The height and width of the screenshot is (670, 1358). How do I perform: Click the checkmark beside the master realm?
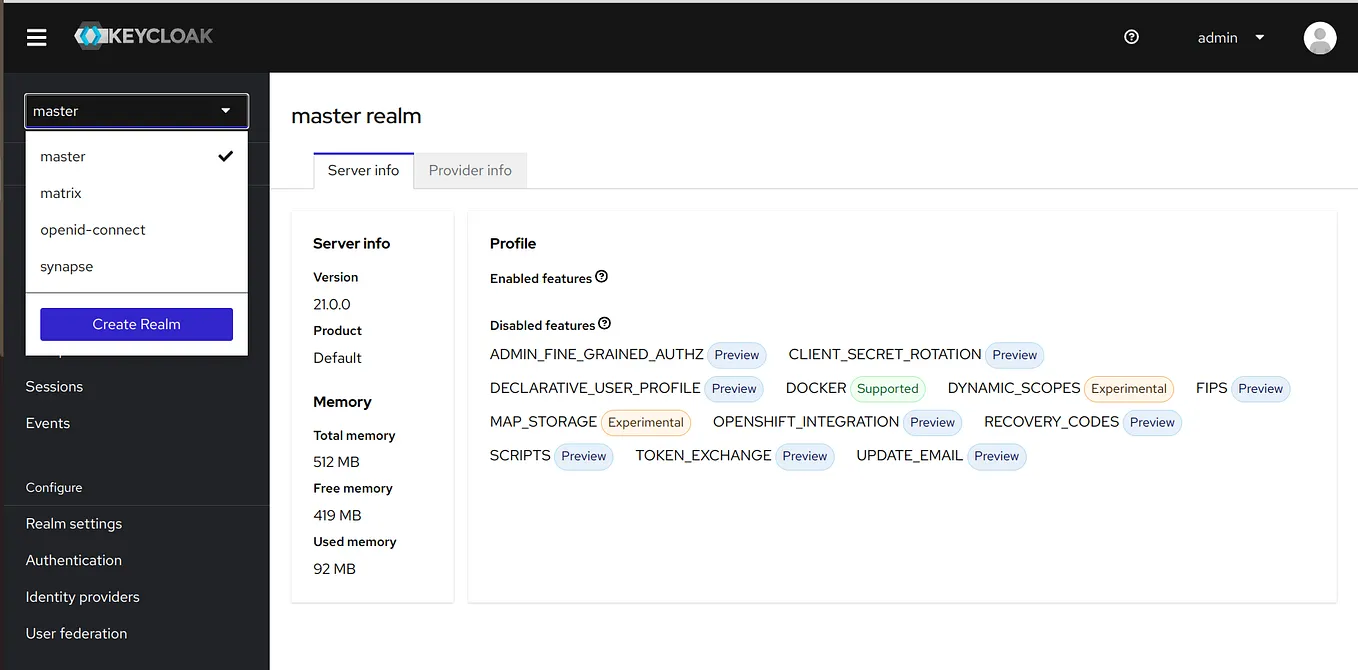(226, 156)
